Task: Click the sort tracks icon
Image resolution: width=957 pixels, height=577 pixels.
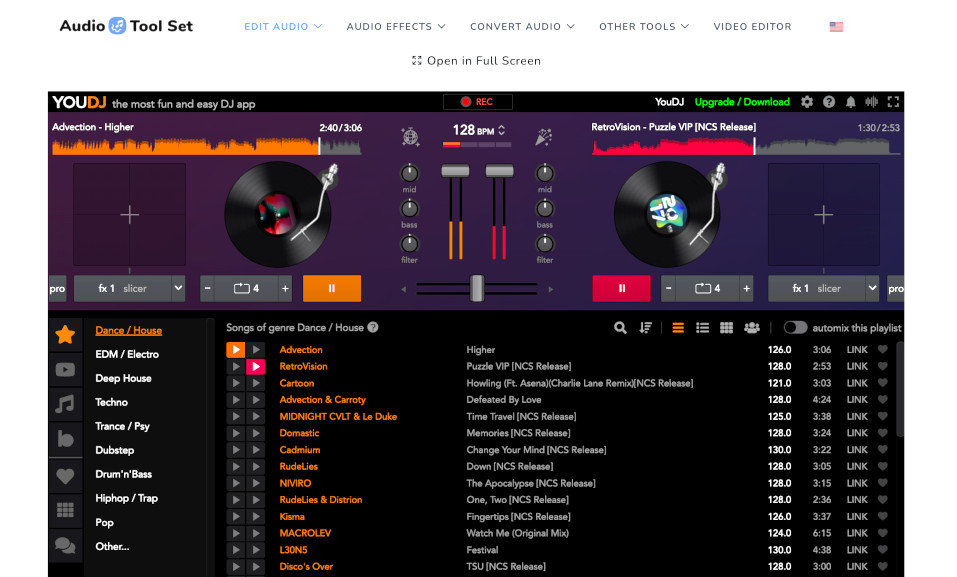Action: coord(646,327)
